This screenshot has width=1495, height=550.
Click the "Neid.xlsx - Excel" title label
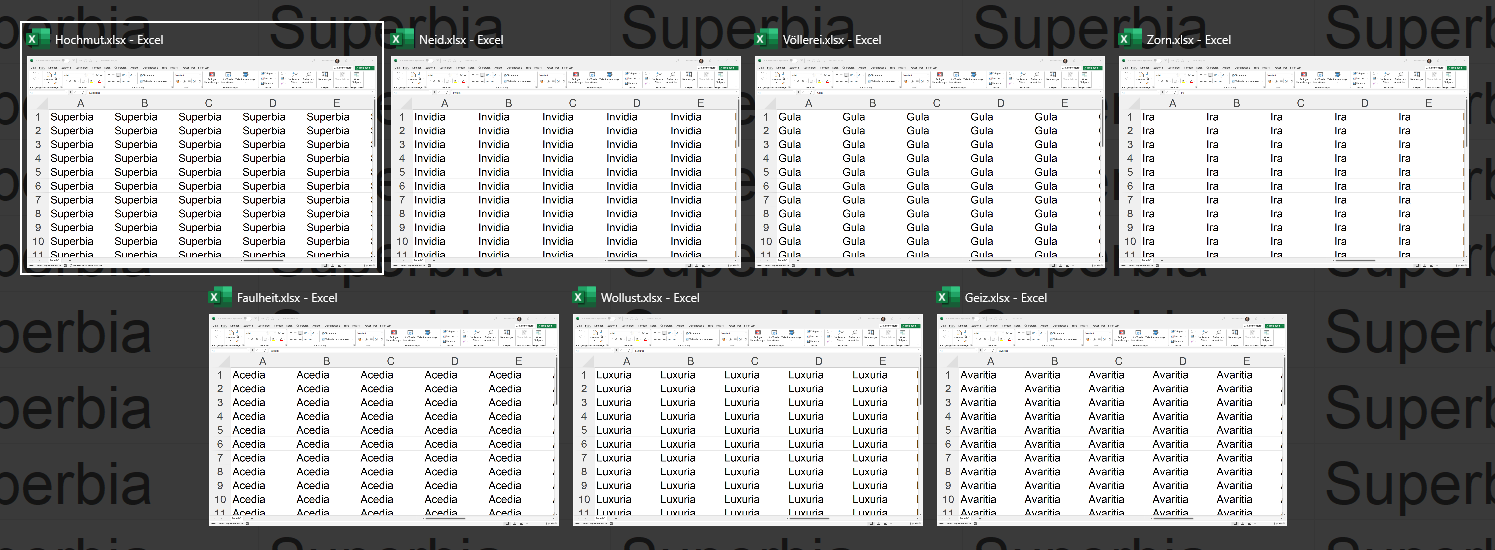[460, 40]
